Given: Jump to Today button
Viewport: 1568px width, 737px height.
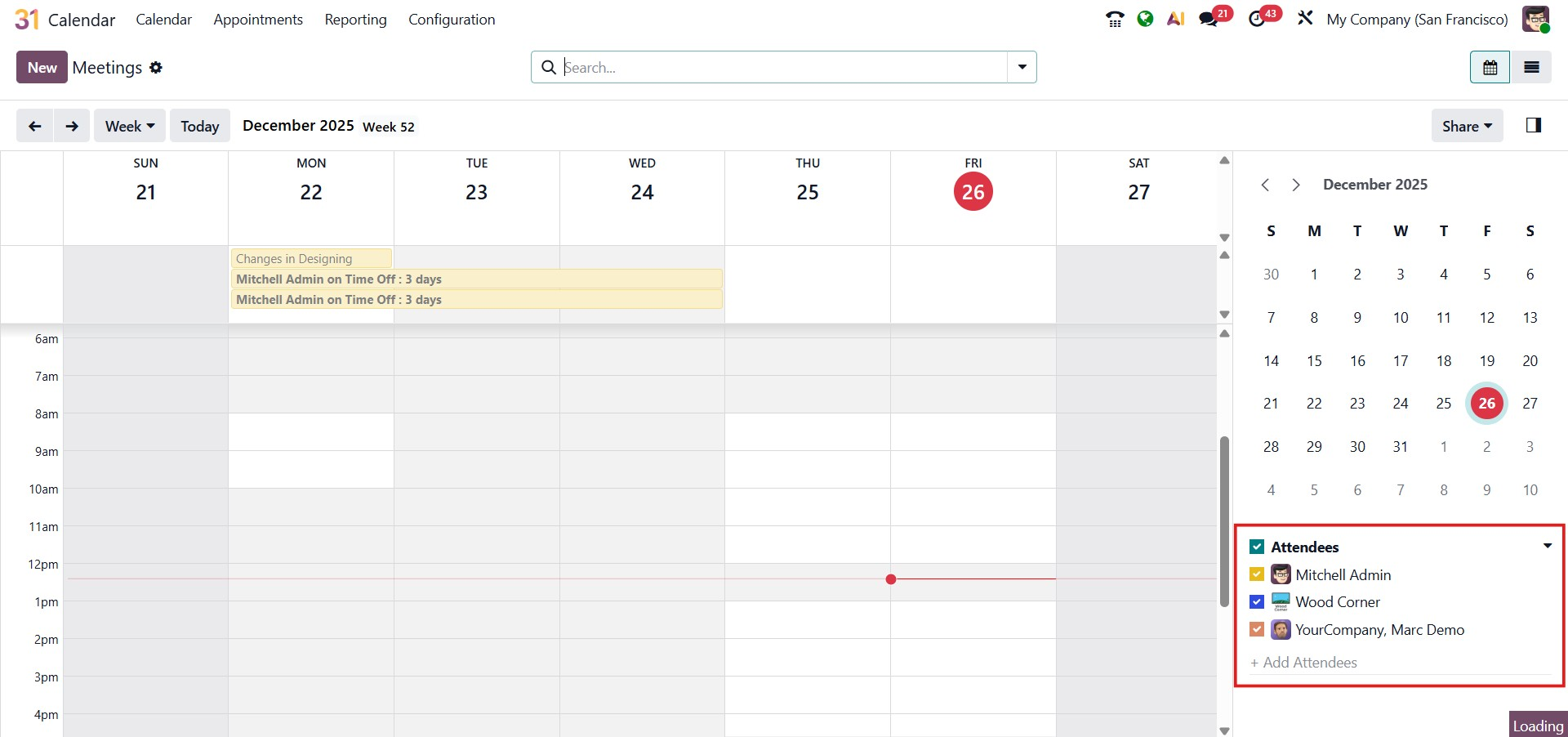Looking at the screenshot, I should click(x=199, y=126).
